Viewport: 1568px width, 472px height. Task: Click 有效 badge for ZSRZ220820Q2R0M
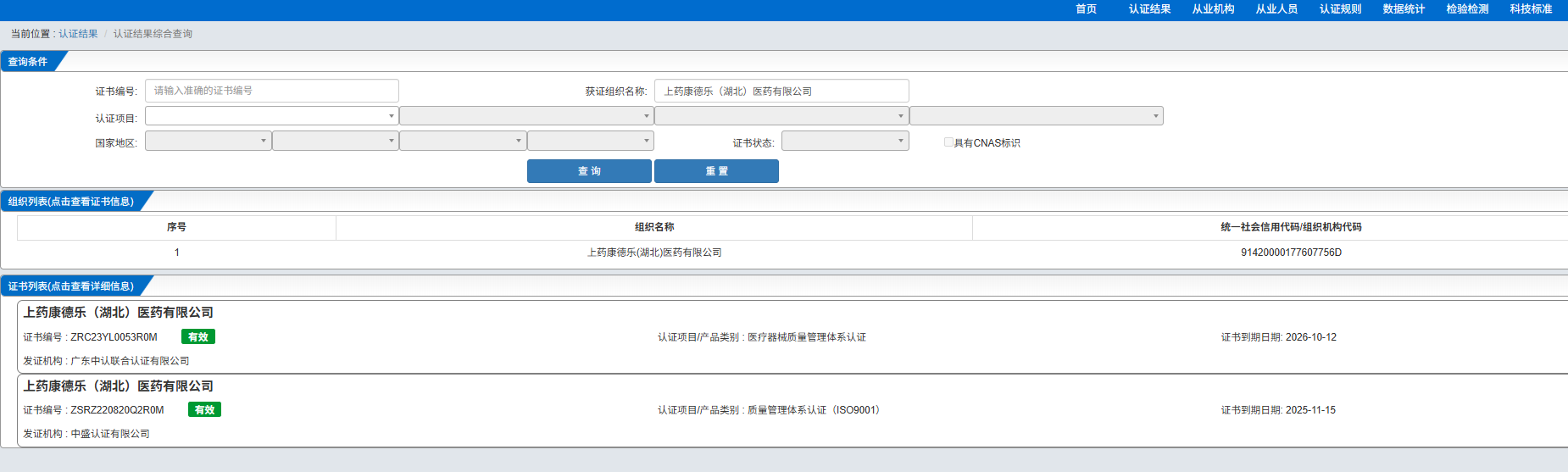tap(204, 409)
